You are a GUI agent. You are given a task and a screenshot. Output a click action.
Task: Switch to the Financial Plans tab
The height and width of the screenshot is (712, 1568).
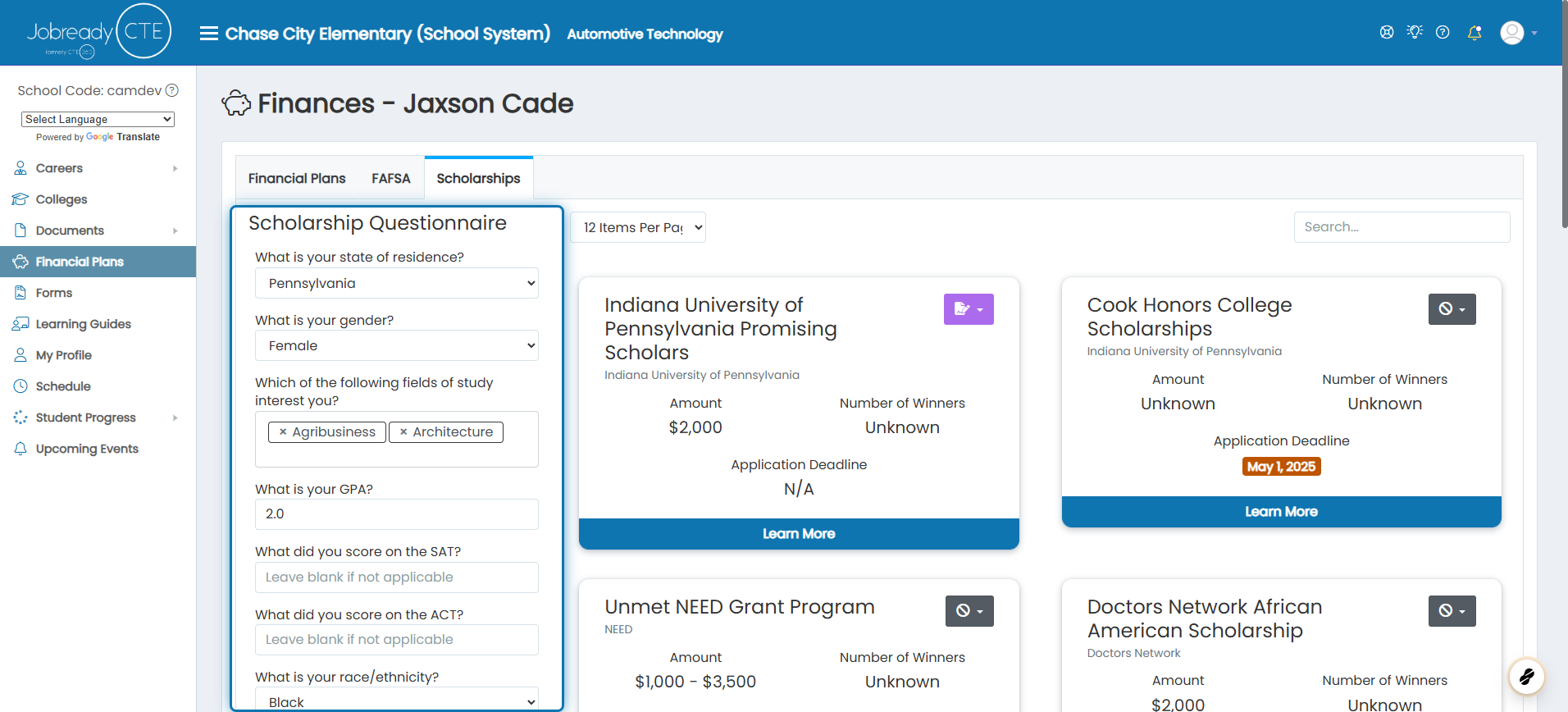coord(297,178)
